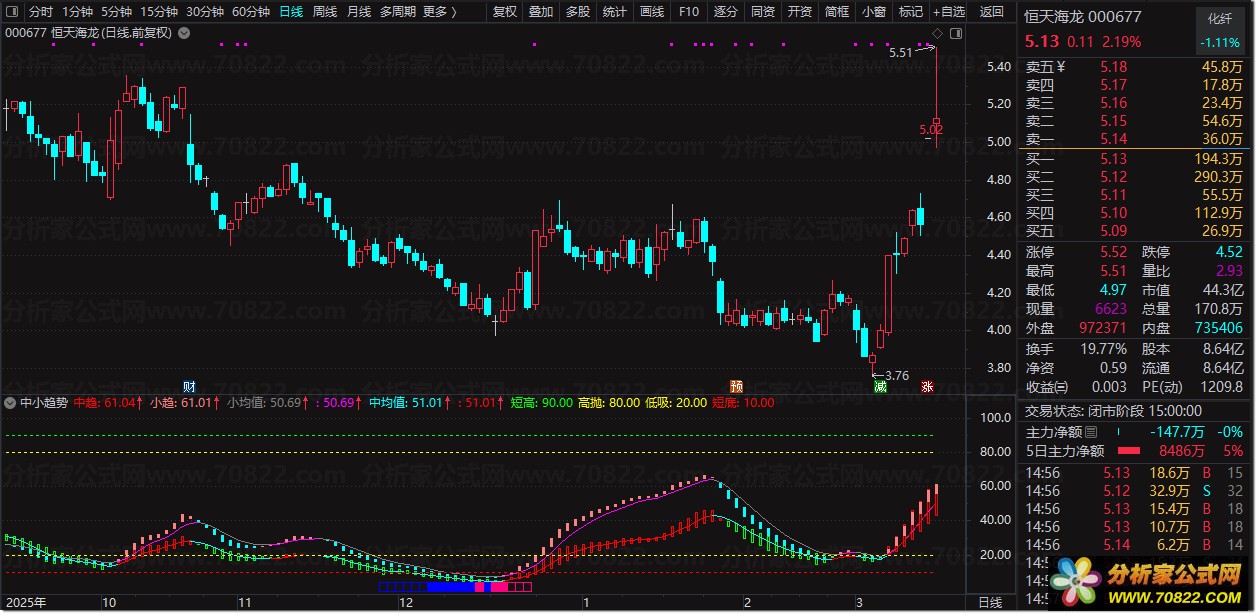
Task: Click the 日线 label at bottom-right
Action: (990, 603)
